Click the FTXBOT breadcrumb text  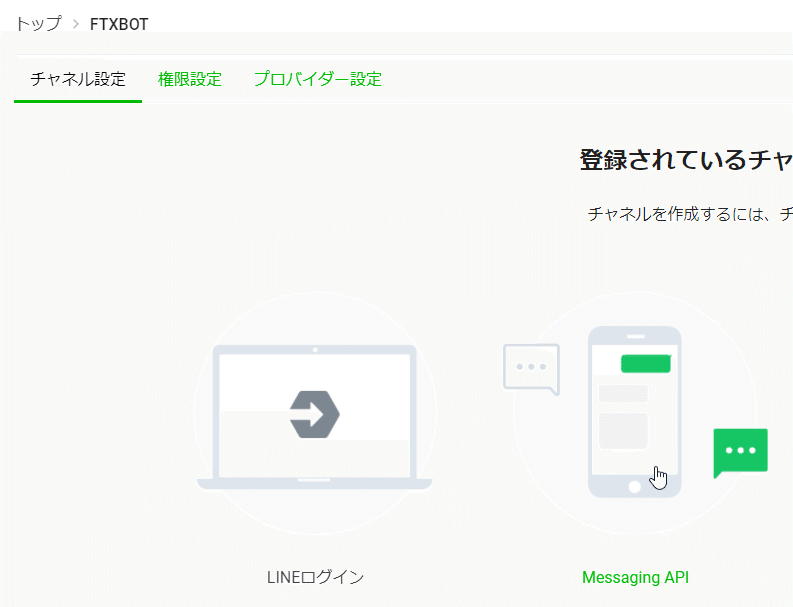[x=119, y=24]
